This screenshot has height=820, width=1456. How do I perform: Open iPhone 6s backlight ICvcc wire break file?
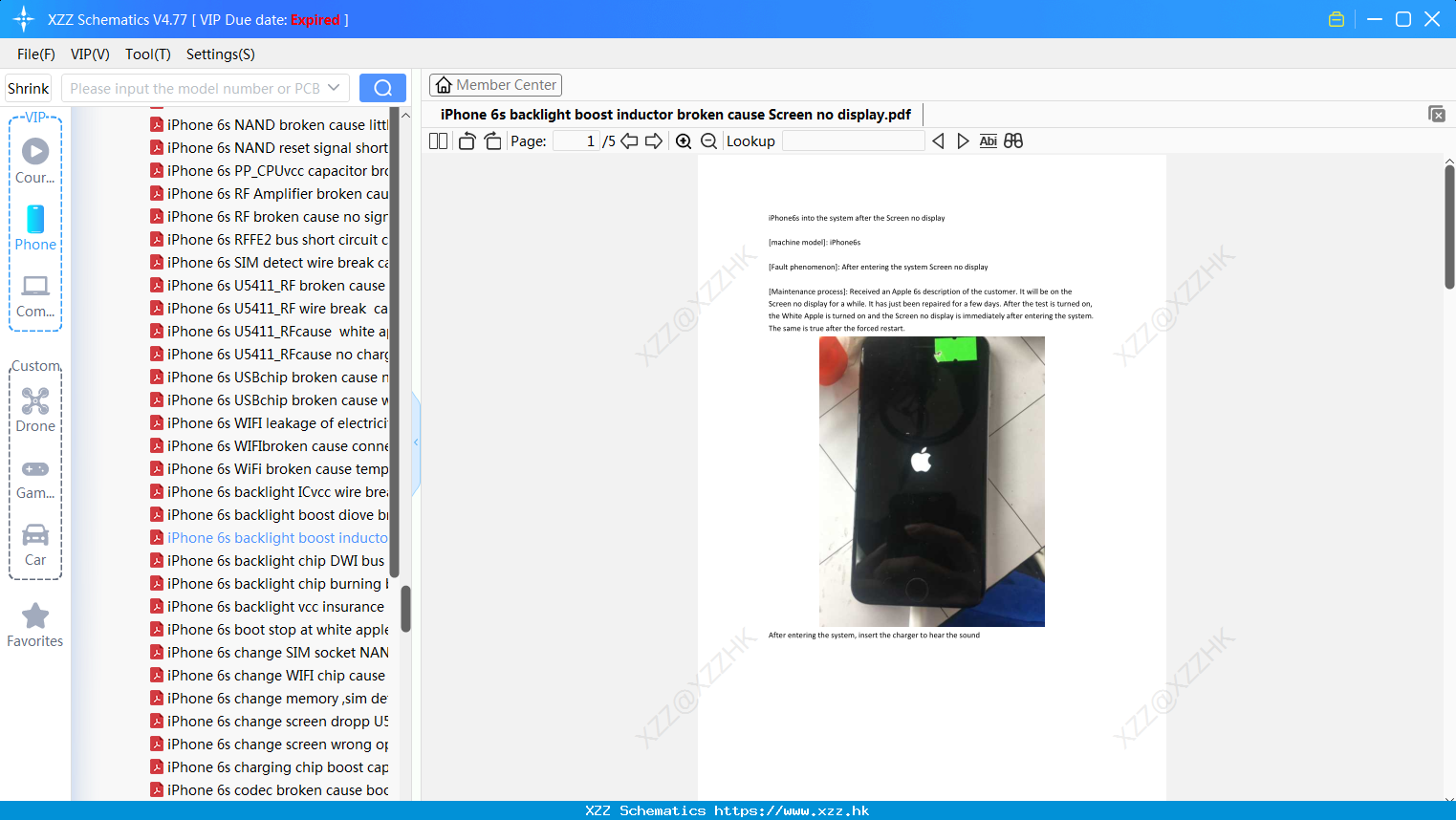(270, 492)
